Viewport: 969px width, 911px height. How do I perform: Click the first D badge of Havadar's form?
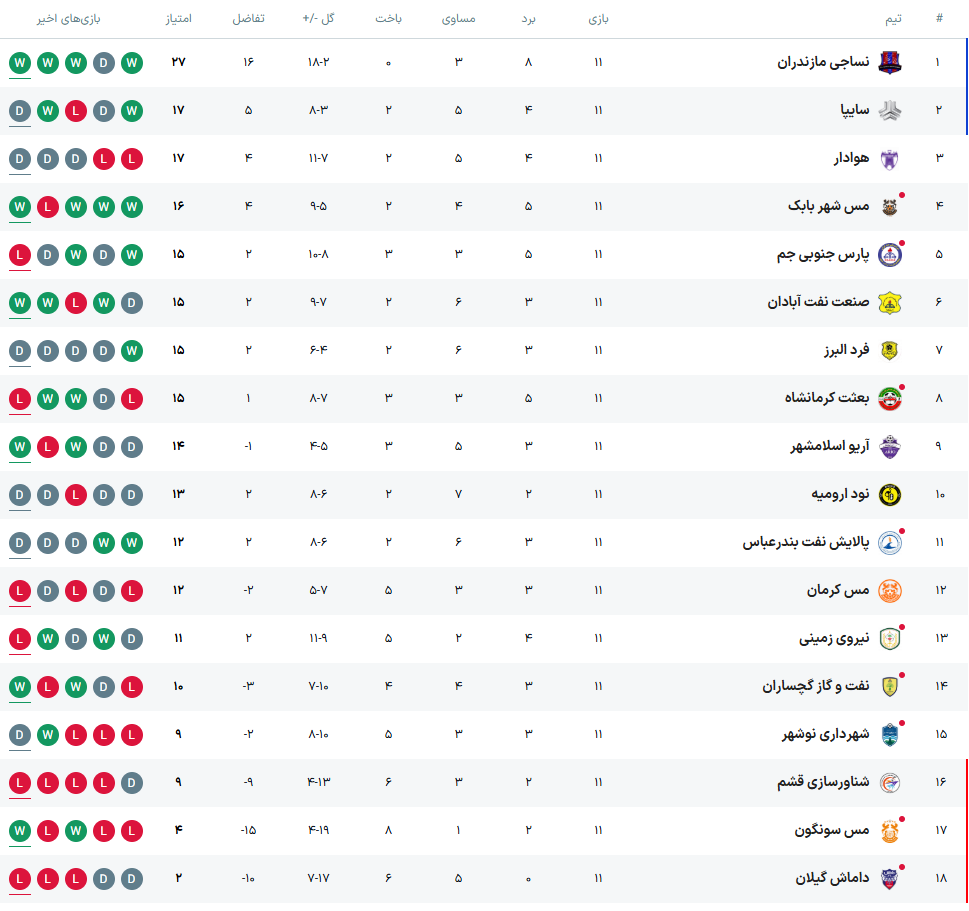(20, 158)
